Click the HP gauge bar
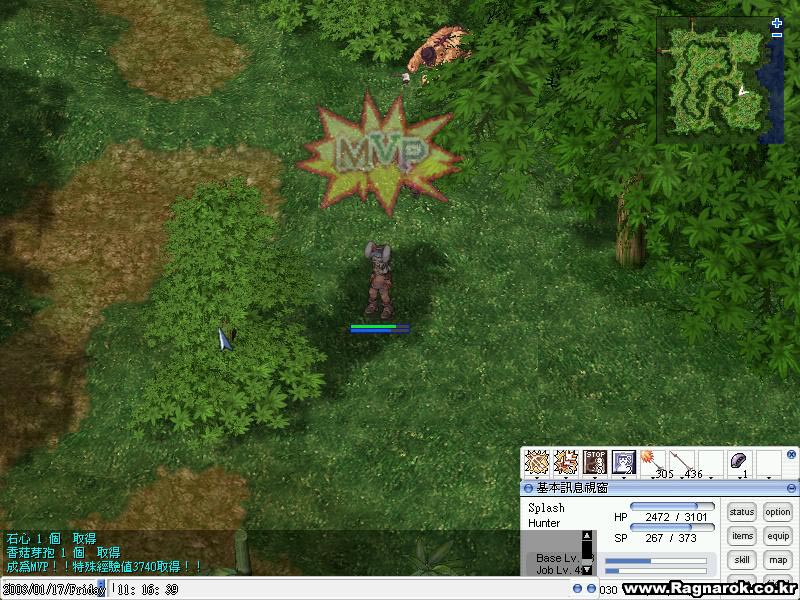 click(672, 506)
